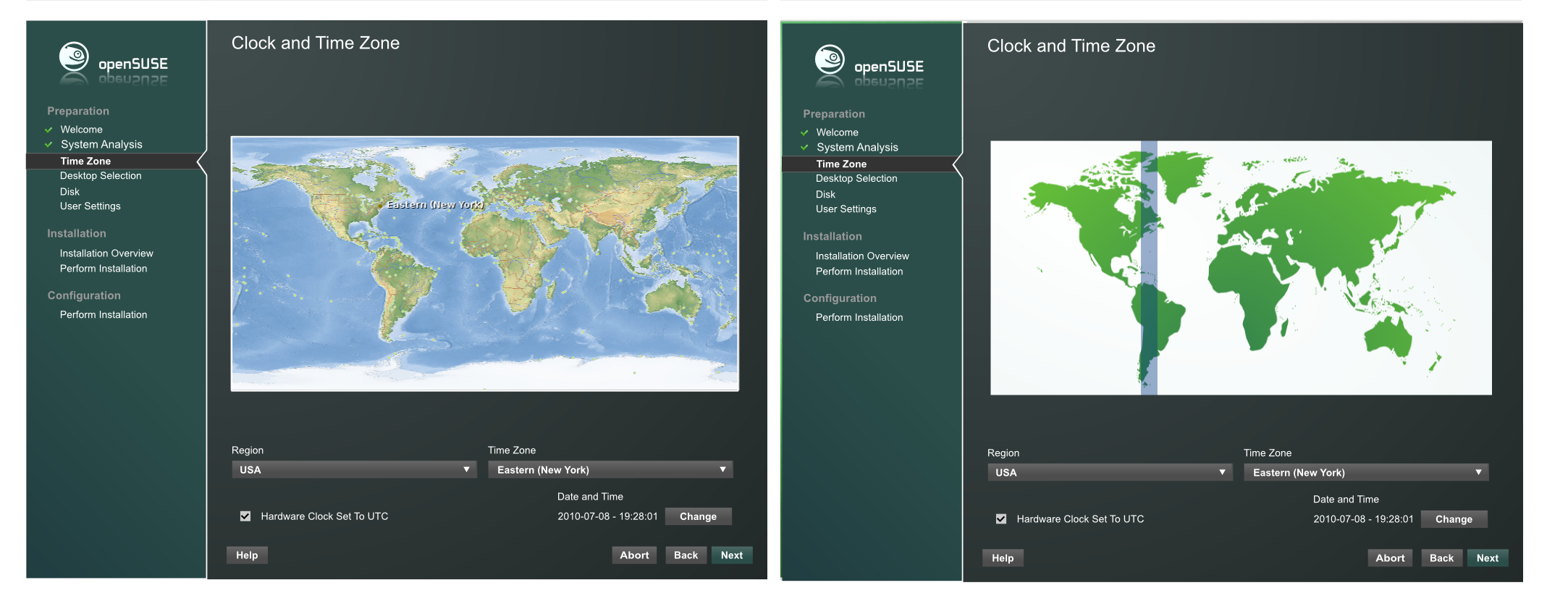
Task: Click the Region dropdown arrow in the left installer
Action: [x=466, y=470]
